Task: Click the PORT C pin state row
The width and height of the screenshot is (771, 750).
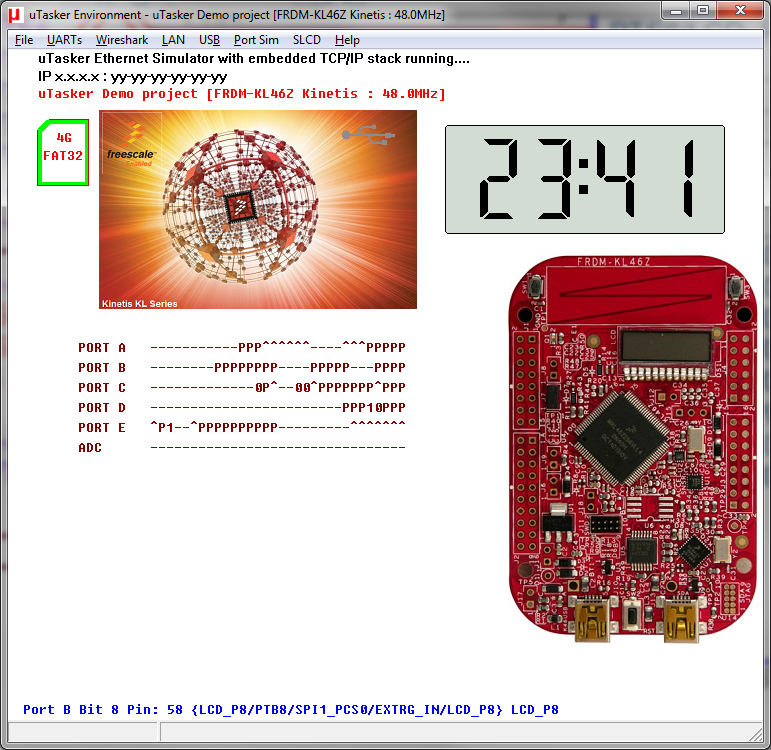Action: click(x=278, y=388)
